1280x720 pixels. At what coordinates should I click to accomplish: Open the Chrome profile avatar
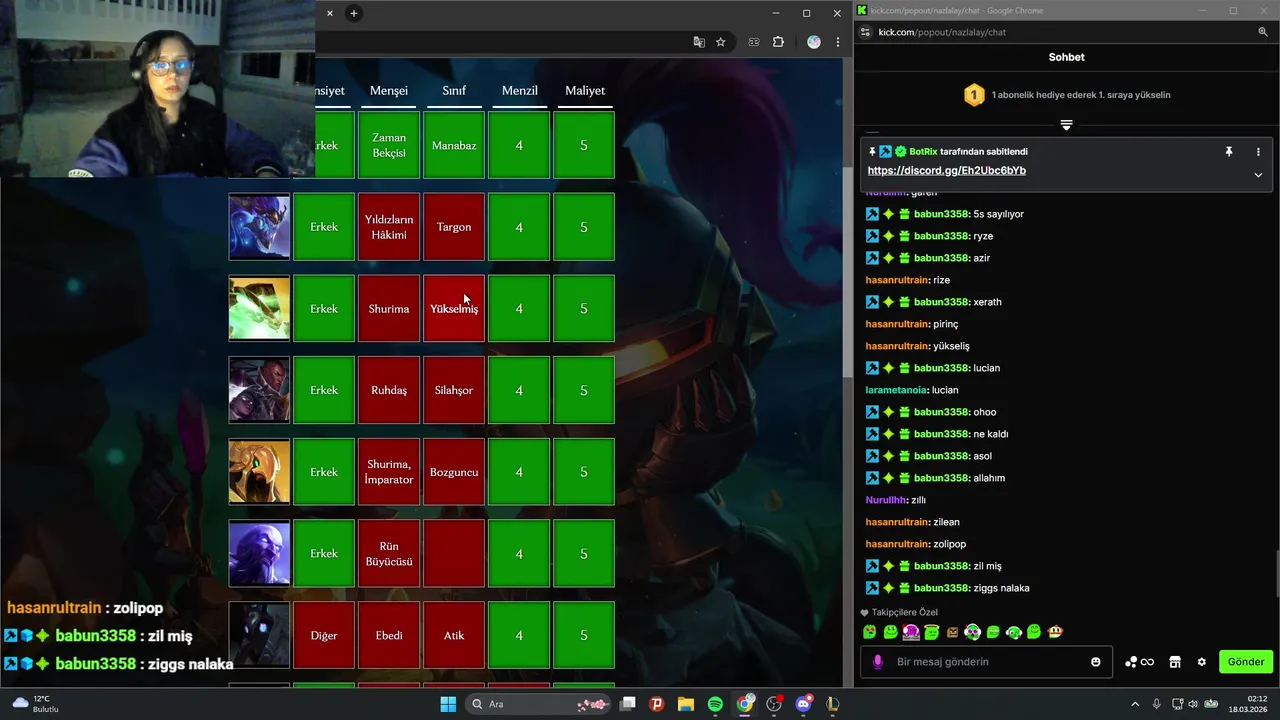(814, 42)
